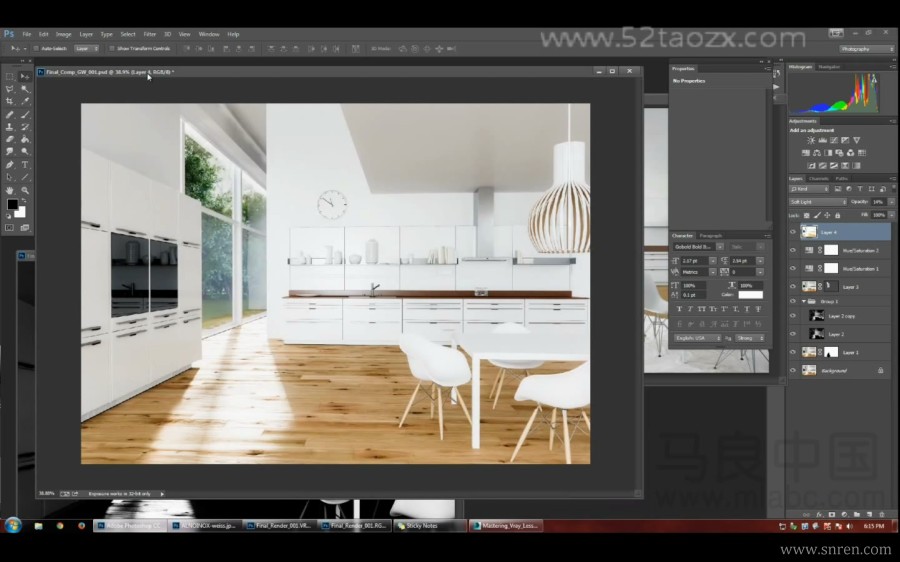Select the Path Selection tool
Image resolution: width=900 pixels, height=562 pixels.
(10, 177)
